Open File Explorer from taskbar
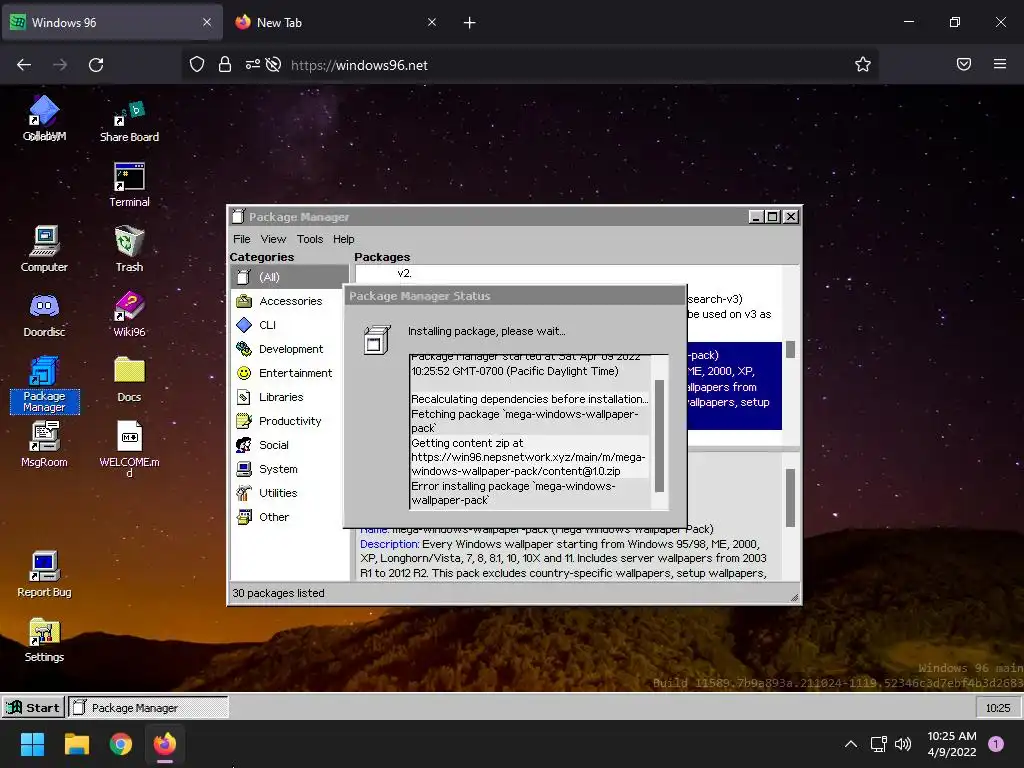The image size is (1024, 768). point(76,744)
